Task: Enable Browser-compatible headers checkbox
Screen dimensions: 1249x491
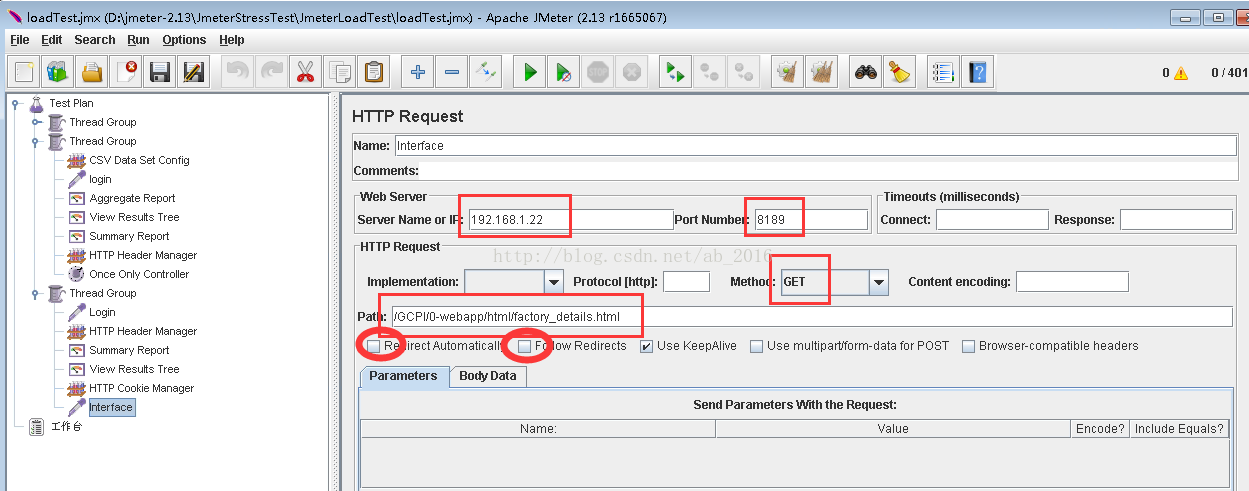Action: coord(968,346)
